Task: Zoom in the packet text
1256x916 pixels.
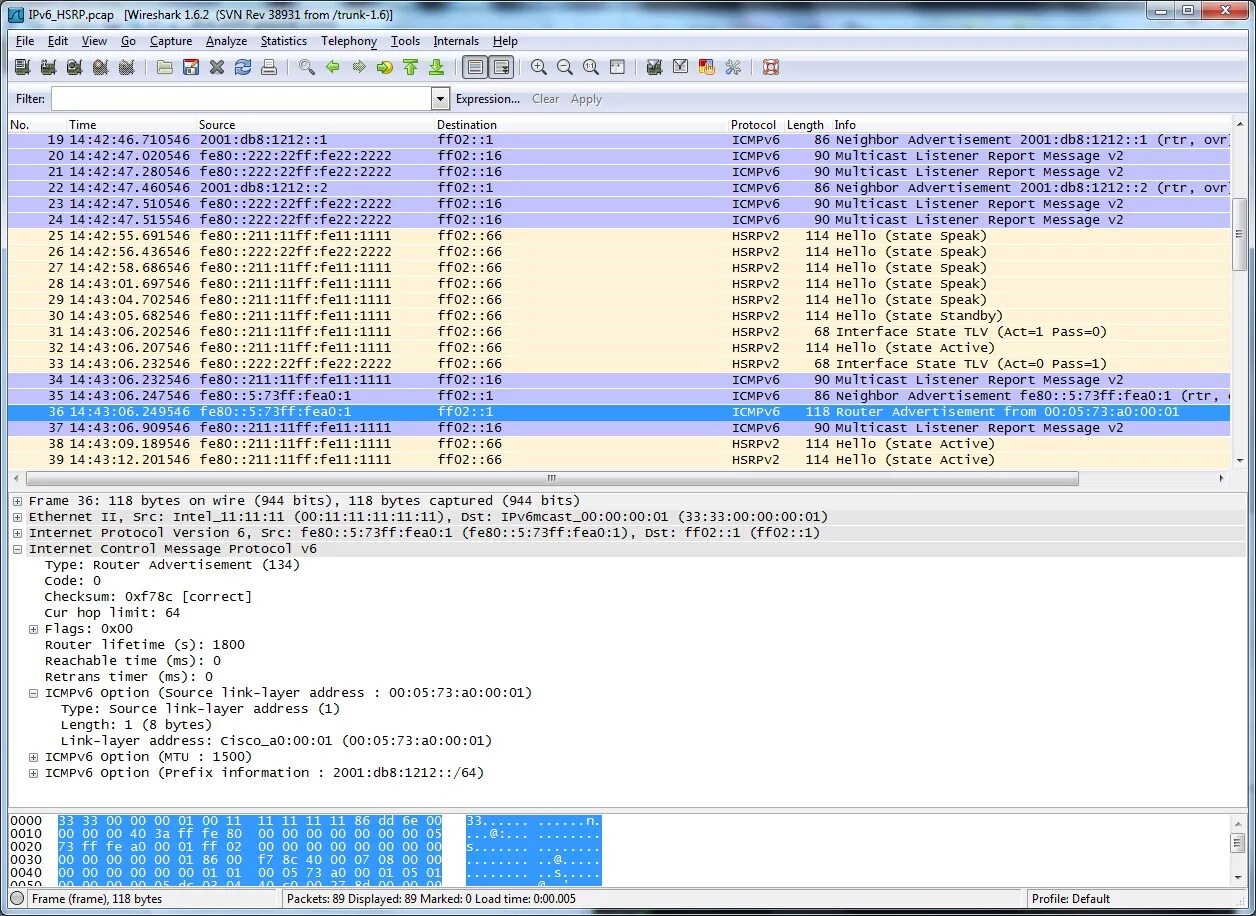Action: pos(539,67)
